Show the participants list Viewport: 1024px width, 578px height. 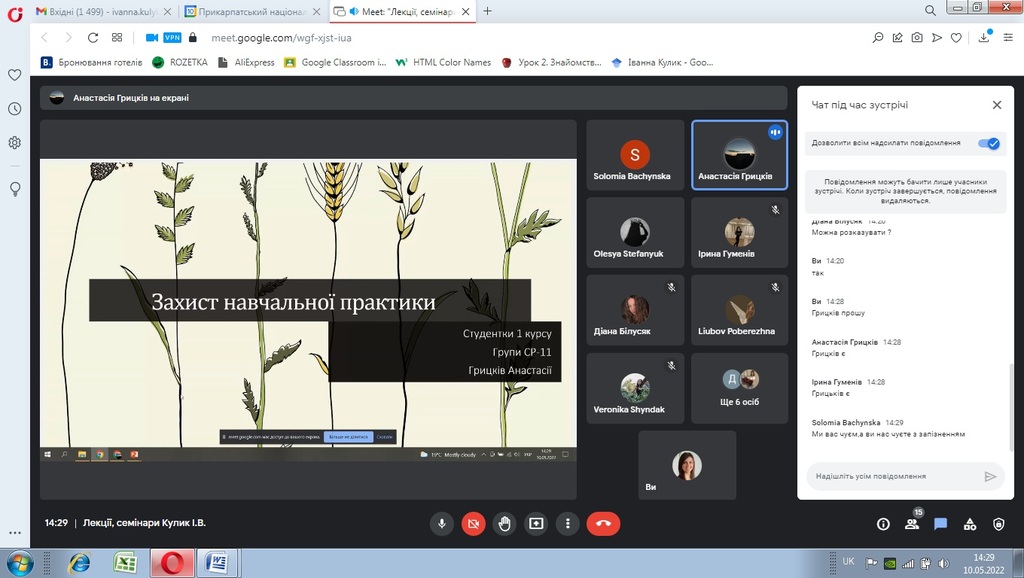(x=912, y=523)
